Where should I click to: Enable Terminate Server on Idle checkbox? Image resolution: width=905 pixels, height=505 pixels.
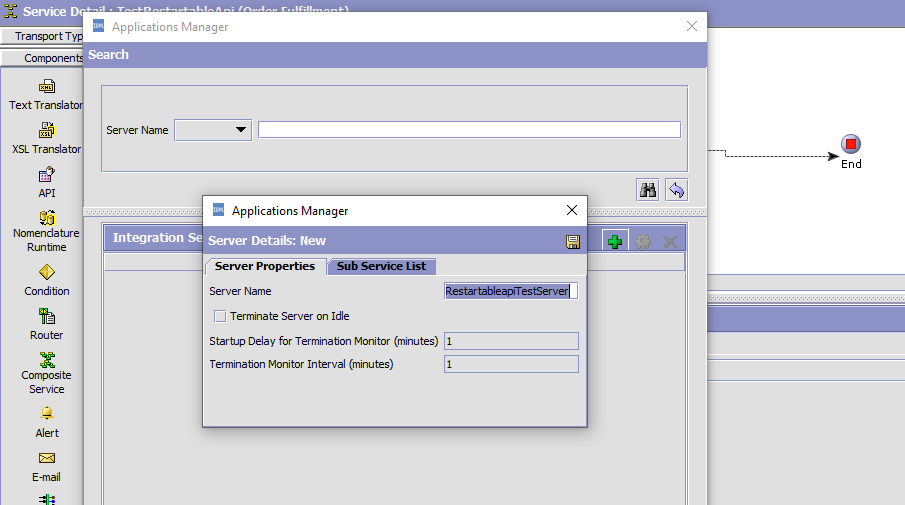220,316
